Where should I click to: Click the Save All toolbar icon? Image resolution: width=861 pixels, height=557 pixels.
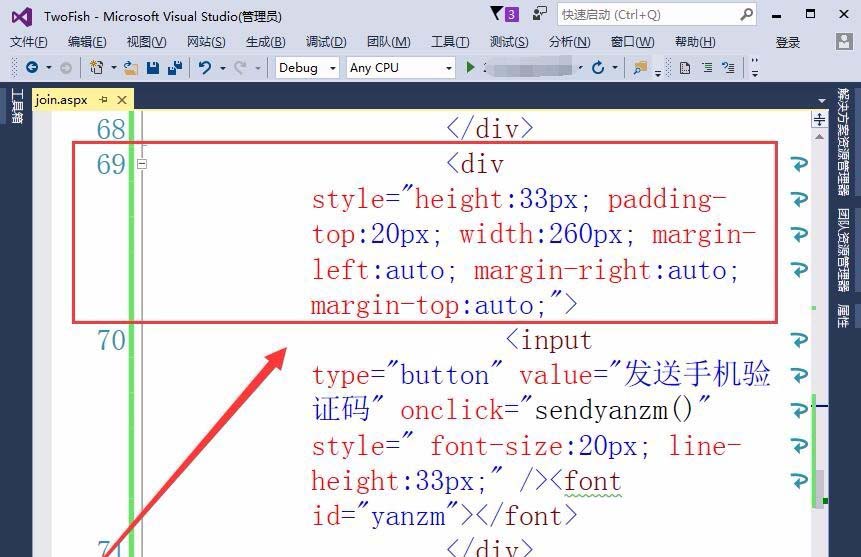[175, 68]
